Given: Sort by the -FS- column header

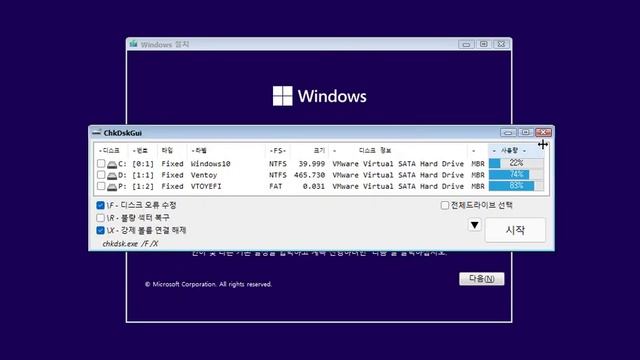Looking at the screenshot, I should pos(278,151).
